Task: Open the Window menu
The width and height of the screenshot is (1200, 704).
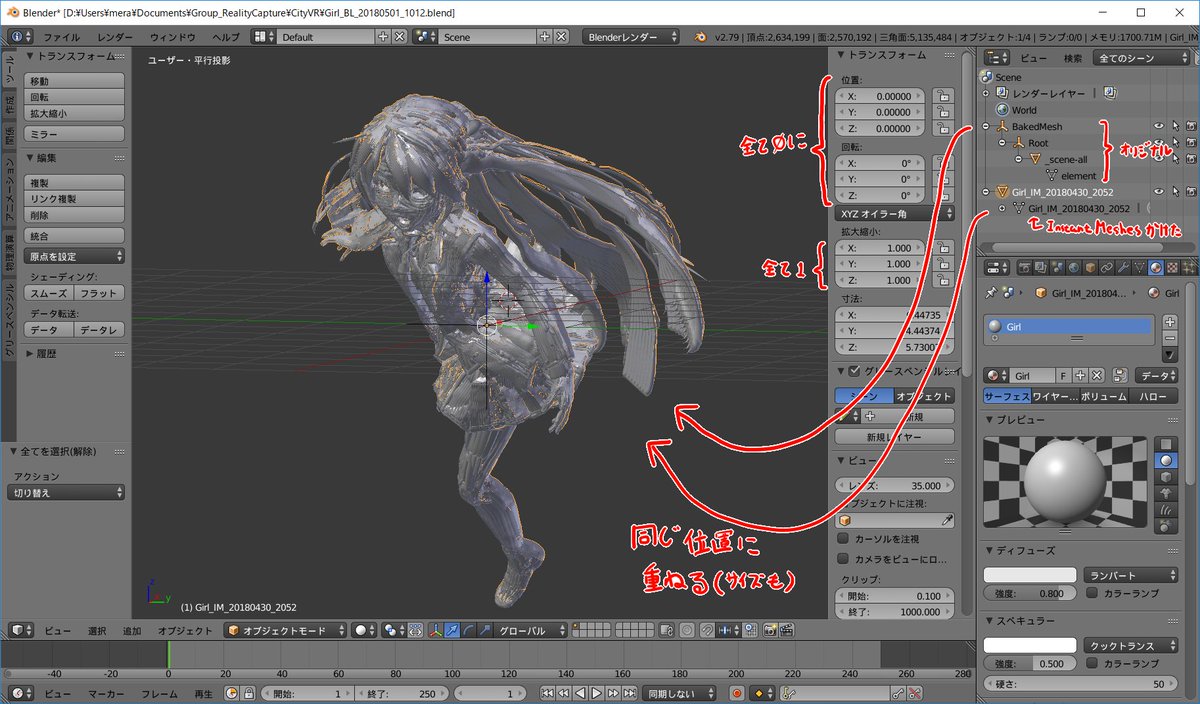Action: 173,36
